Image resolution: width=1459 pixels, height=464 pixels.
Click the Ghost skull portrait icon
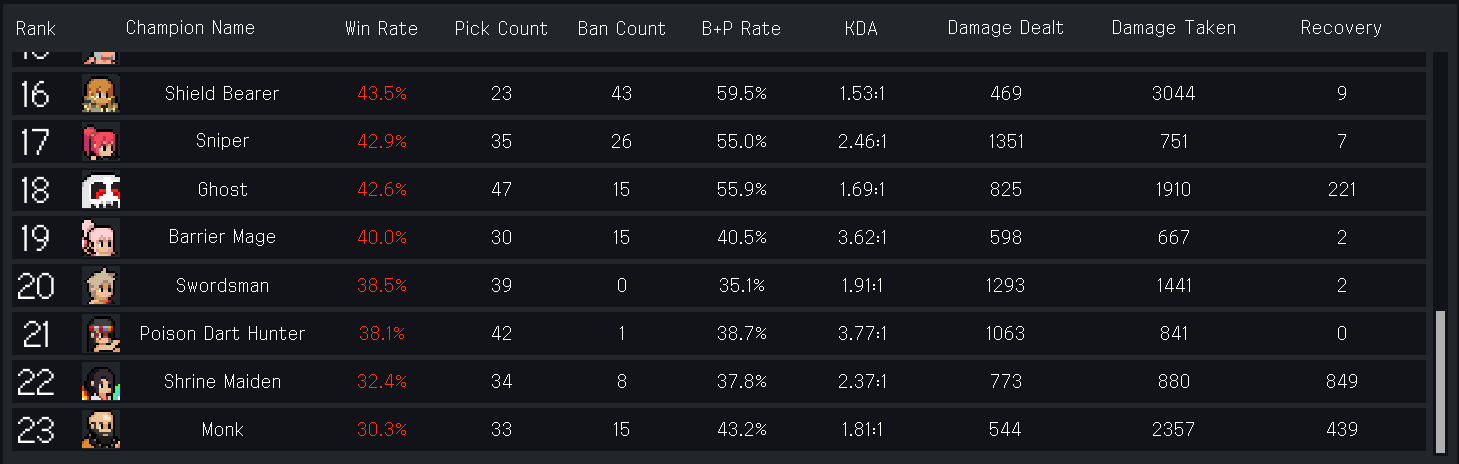(x=100, y=190)
